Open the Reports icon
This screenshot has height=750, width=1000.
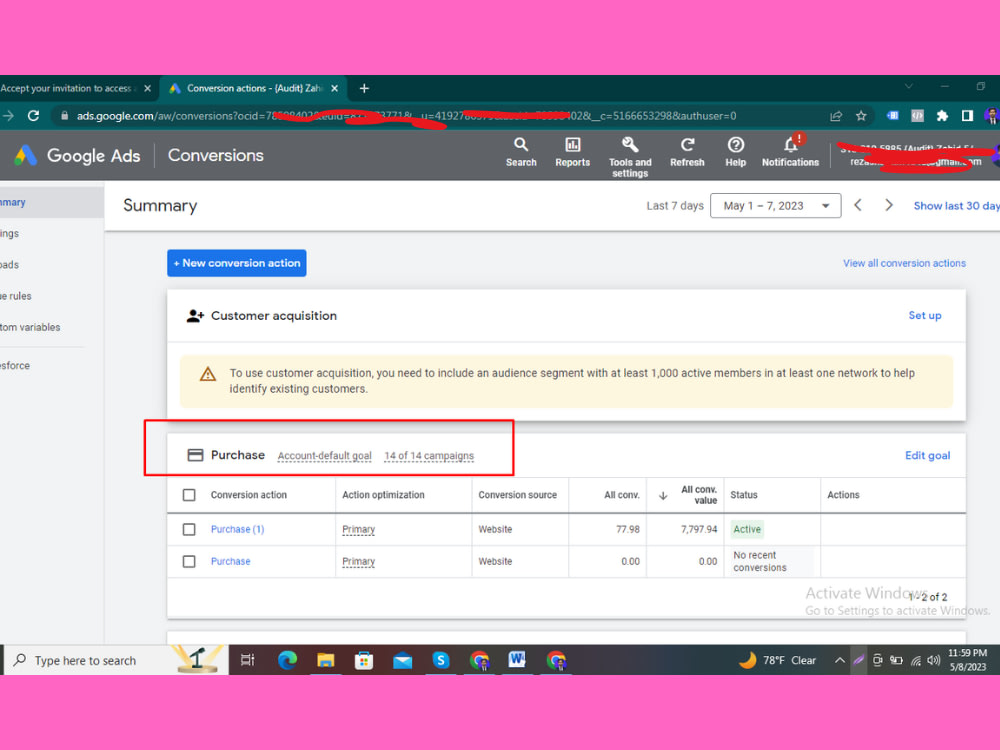[x=572, y=152]
